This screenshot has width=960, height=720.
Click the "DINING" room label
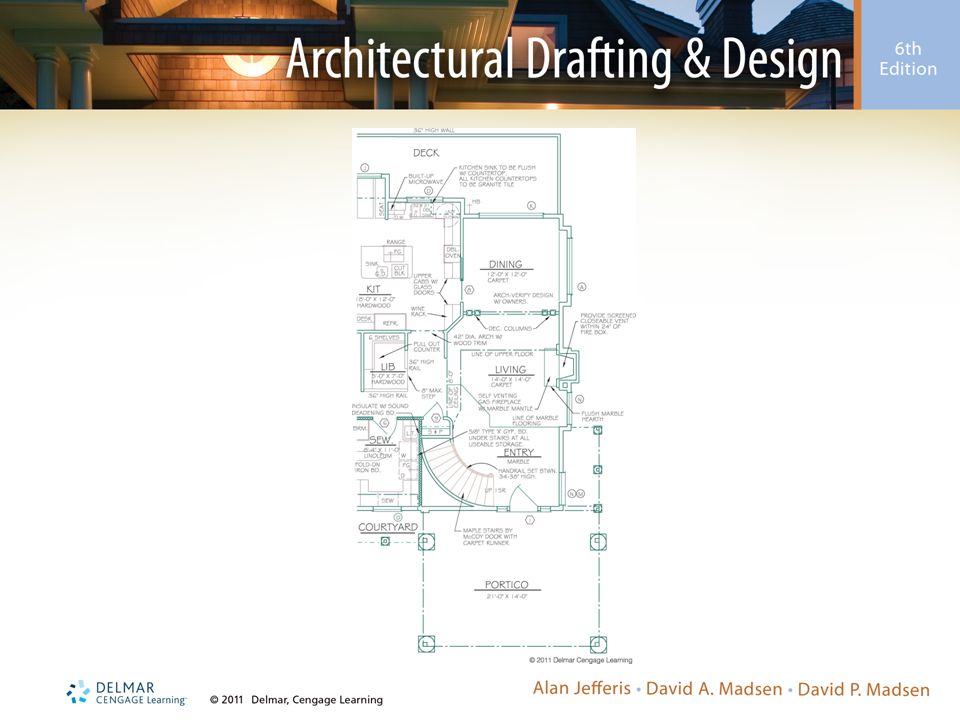pos(505,264)
